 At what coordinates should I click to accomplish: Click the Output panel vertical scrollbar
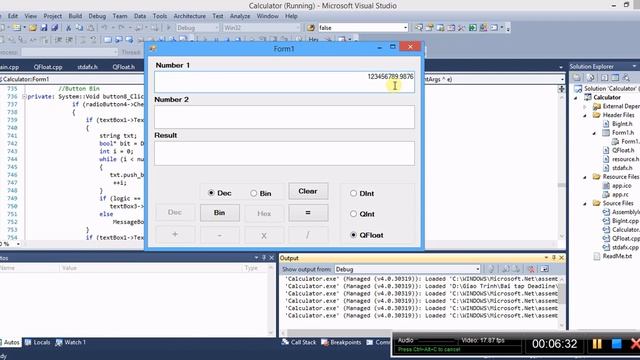pos(562,302)
